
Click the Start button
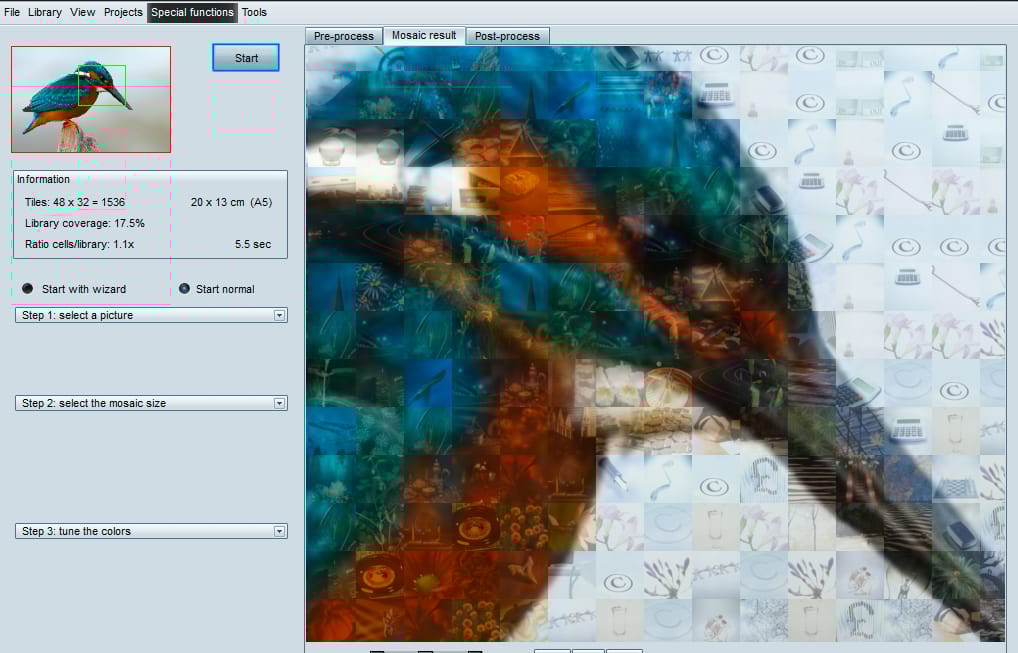tap(246, 58)
